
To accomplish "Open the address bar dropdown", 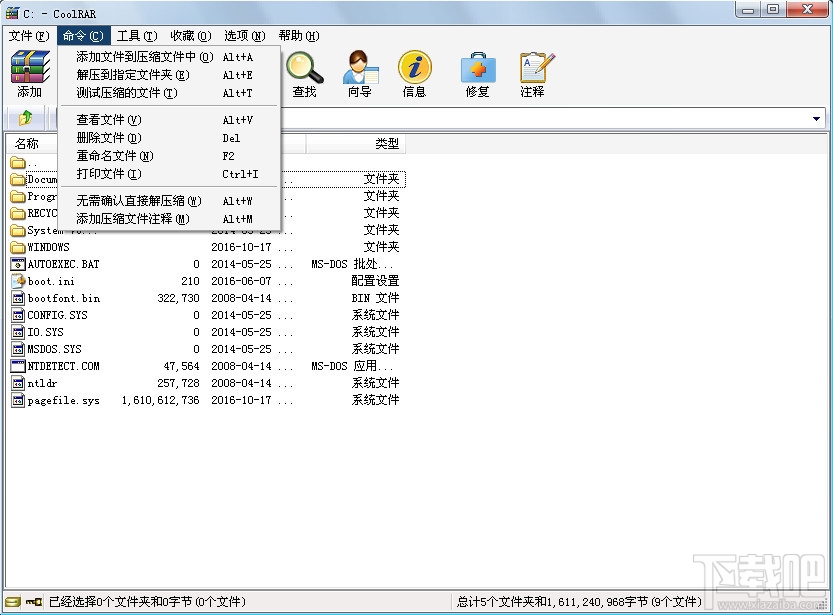I will 818,117.
